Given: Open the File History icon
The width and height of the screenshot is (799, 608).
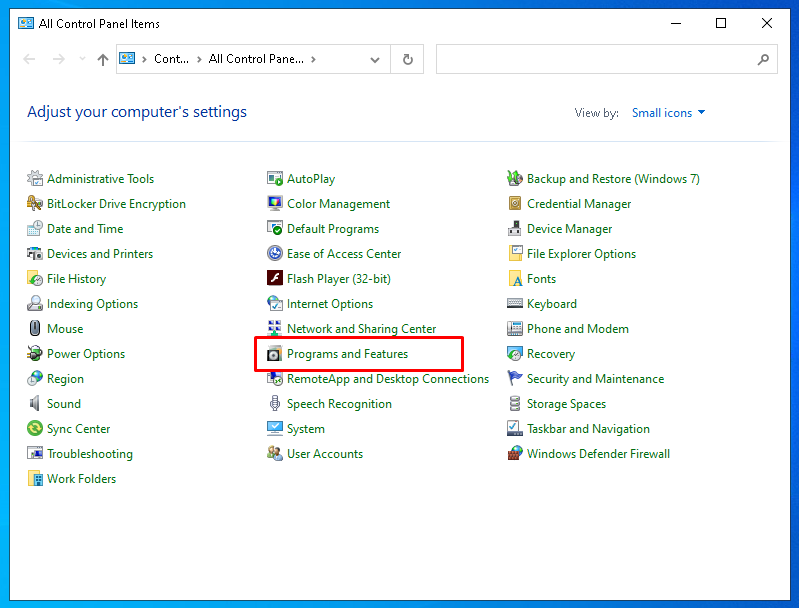Looking at the screenshot, I should click(x=35, y=278).
